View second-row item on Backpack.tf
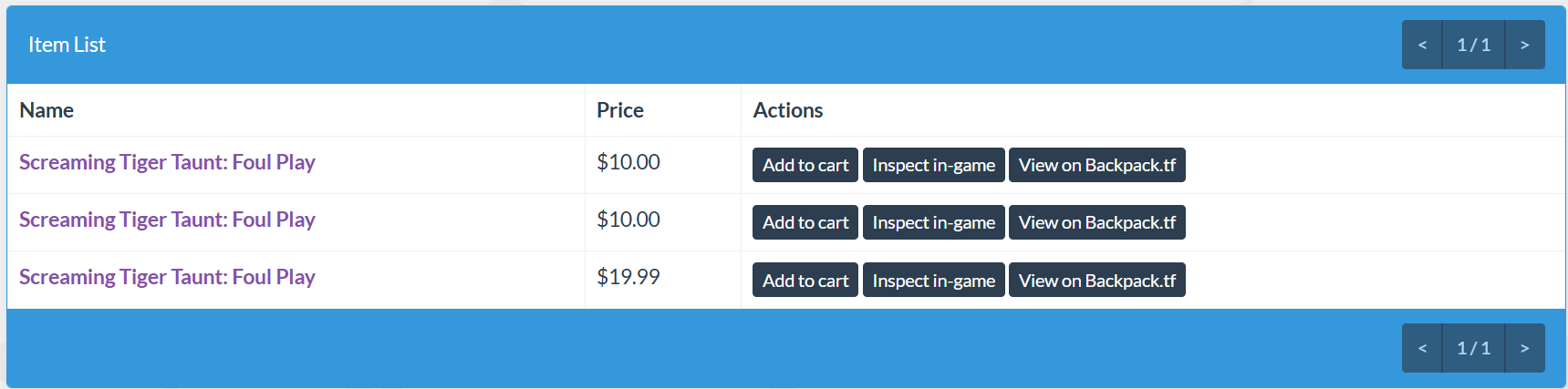 point(1097,222)
